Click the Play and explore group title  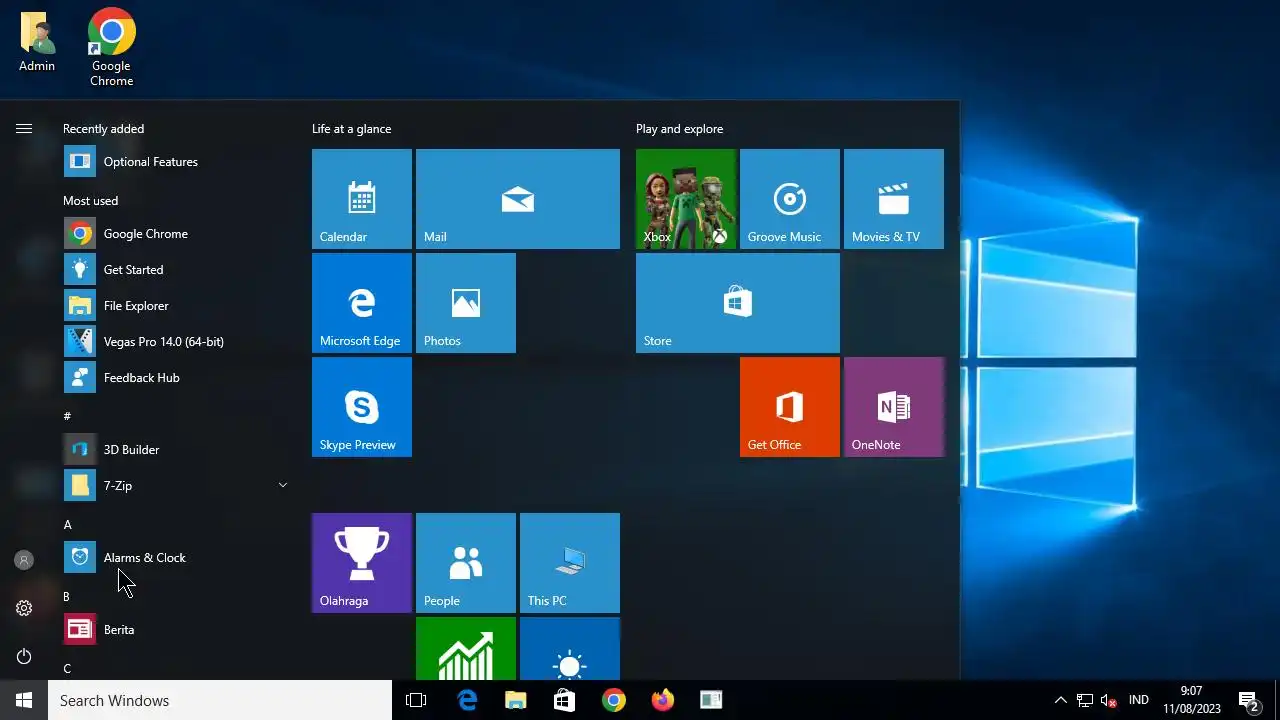click(679, 129)
